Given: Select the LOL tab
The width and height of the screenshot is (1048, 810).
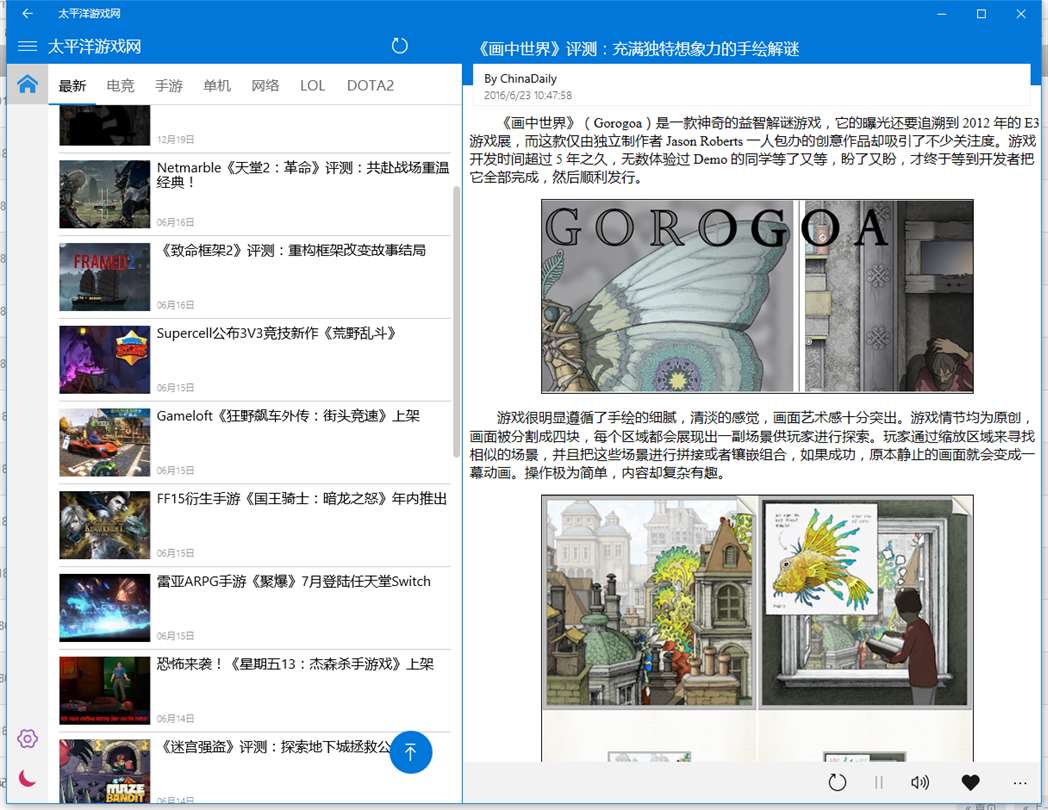Looking at the screenshot, I should coord(312,86).
